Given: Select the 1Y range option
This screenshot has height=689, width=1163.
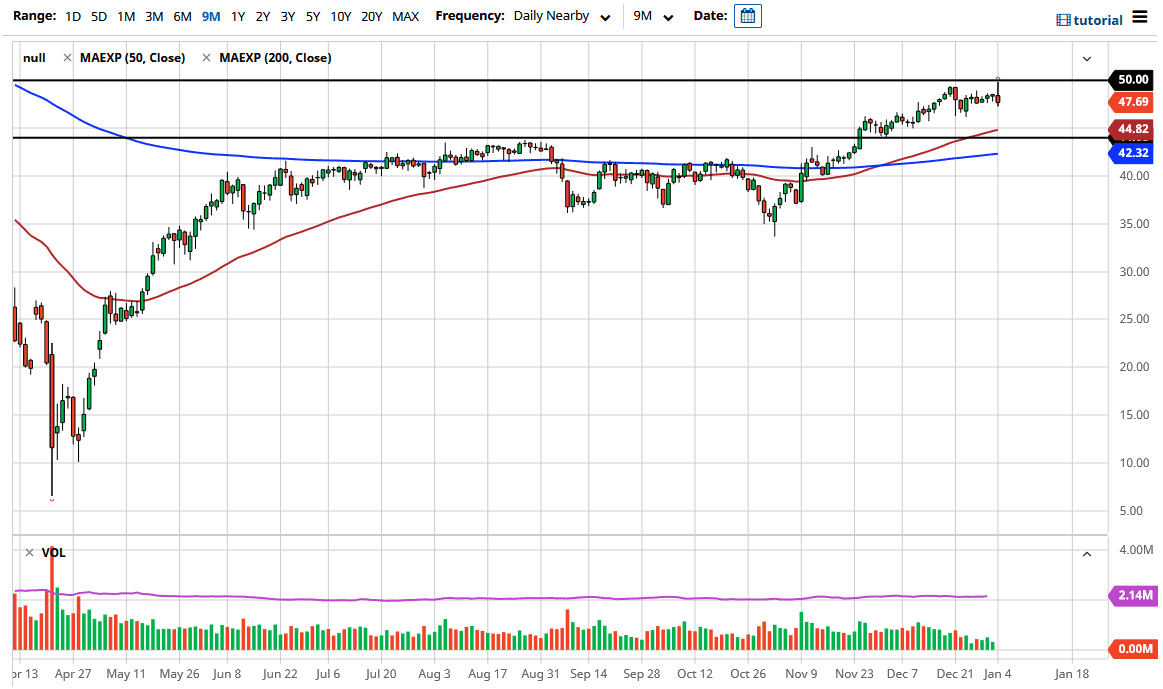Looking at the screenshot, I should 237,17.
